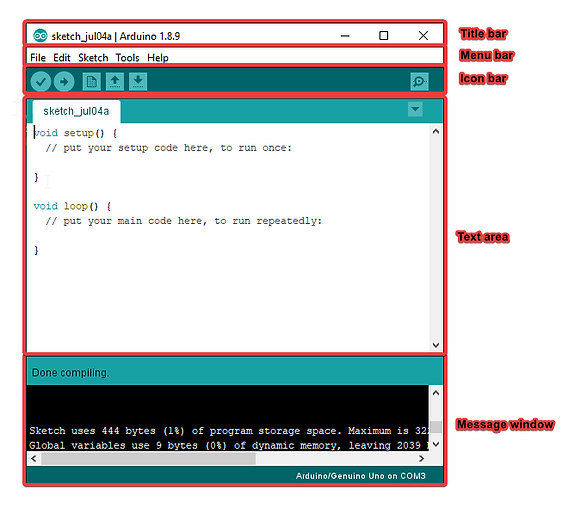Open the Serial Monitor magnifier icon
This screenshot has width=562, height=509.
(x=419, y=82)
